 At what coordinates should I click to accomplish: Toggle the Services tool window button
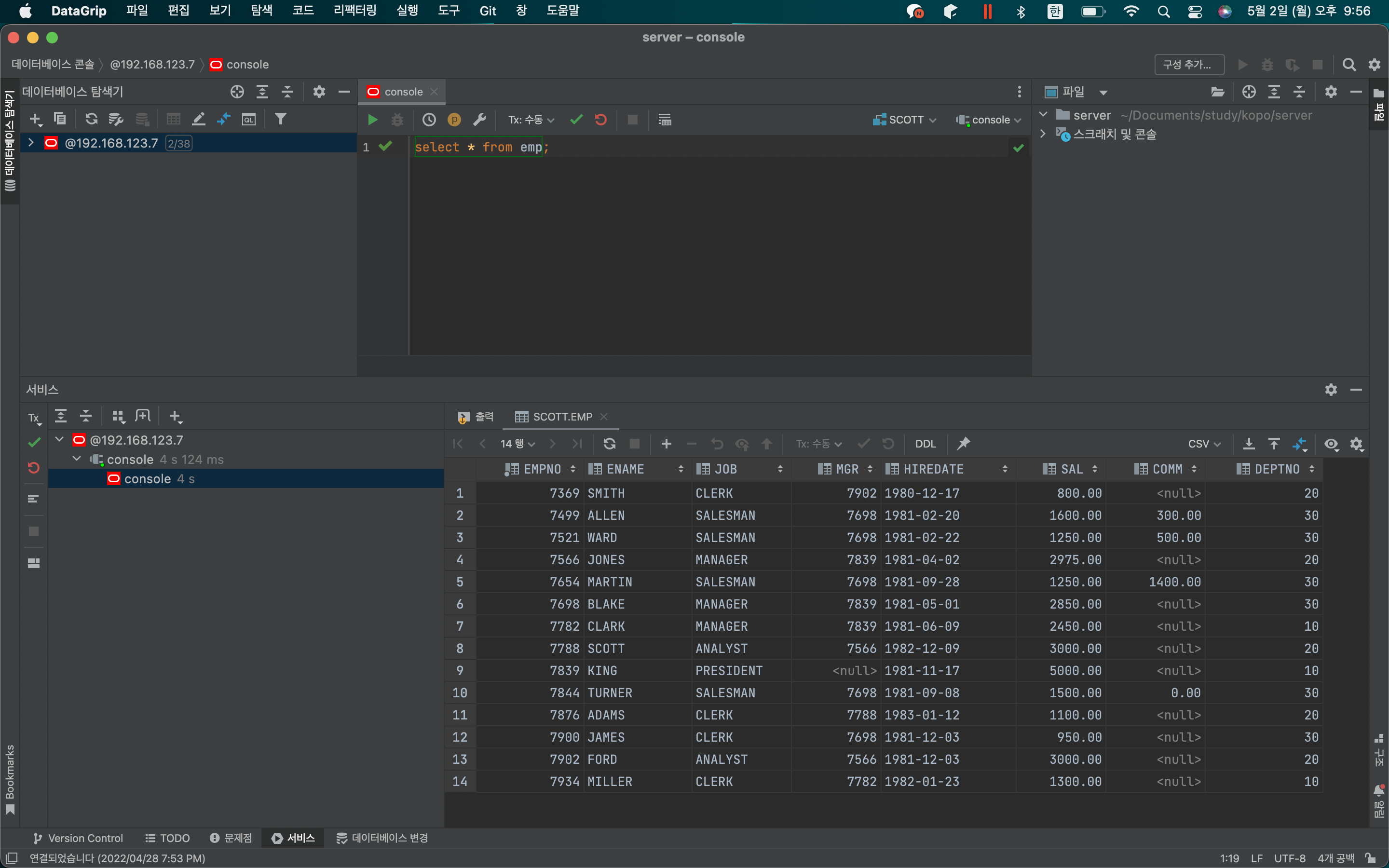293,838
